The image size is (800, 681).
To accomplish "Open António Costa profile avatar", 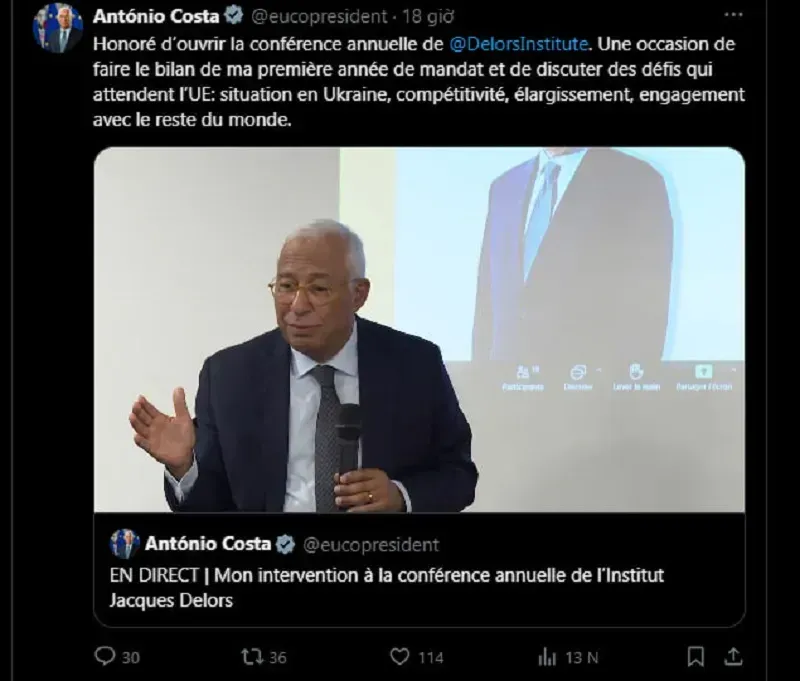I will 58,28.
